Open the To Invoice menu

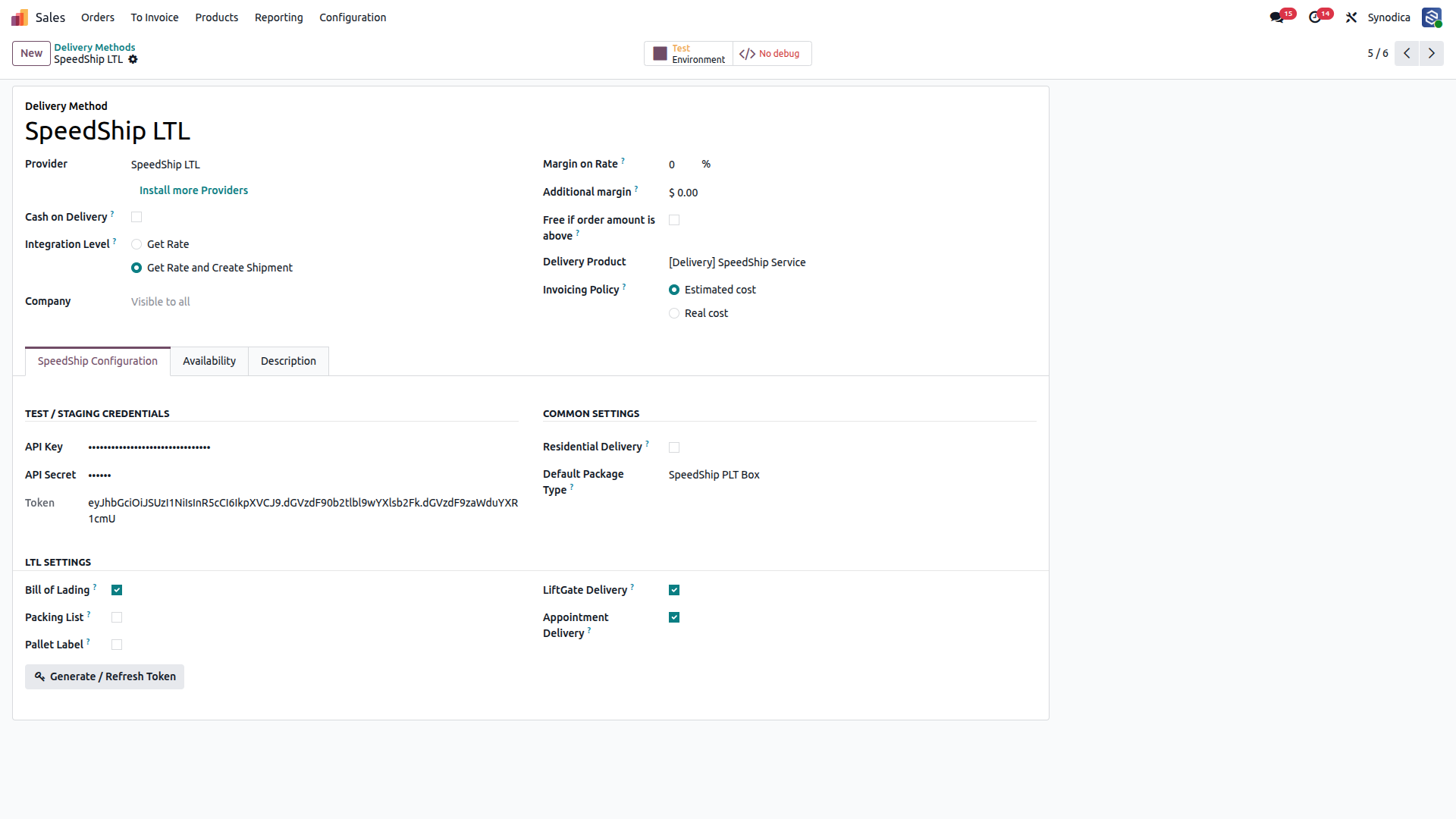(155, 17)
